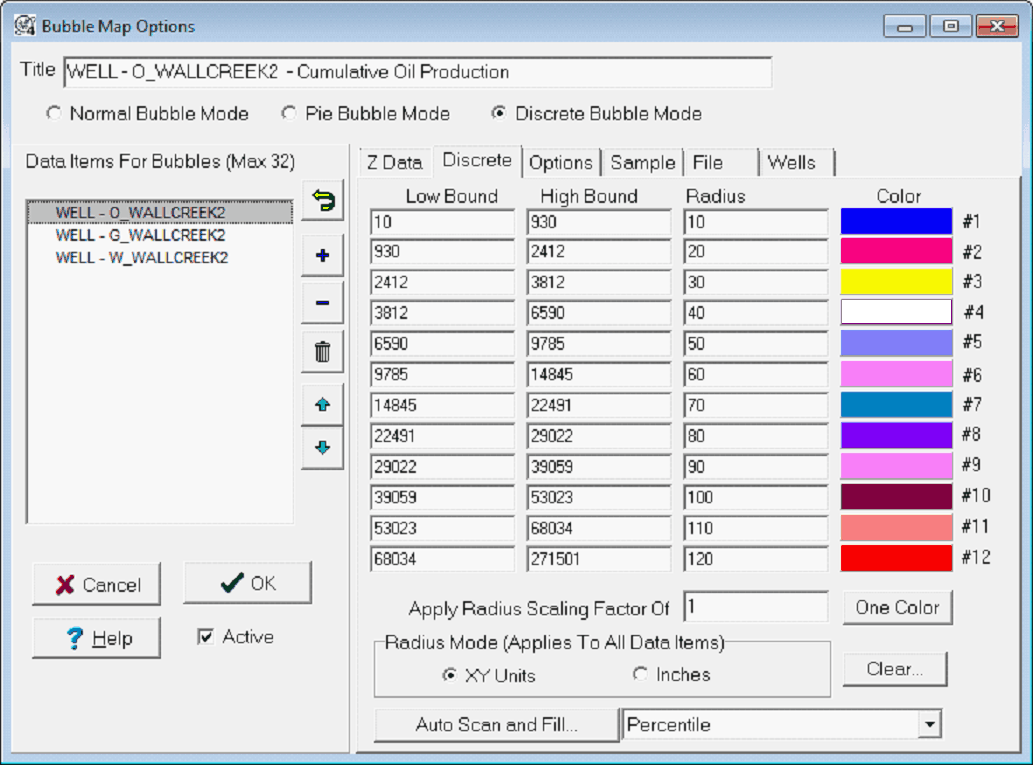Confirm with the OK button
Image resolution: width=1034 pixels, height=766 pixels.
pyautogui.click(x=247, y=583)
